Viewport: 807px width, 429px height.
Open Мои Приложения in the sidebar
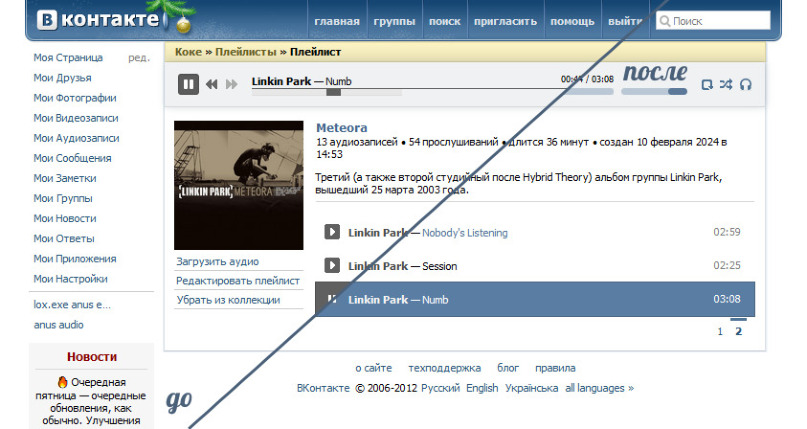[75, 258]
